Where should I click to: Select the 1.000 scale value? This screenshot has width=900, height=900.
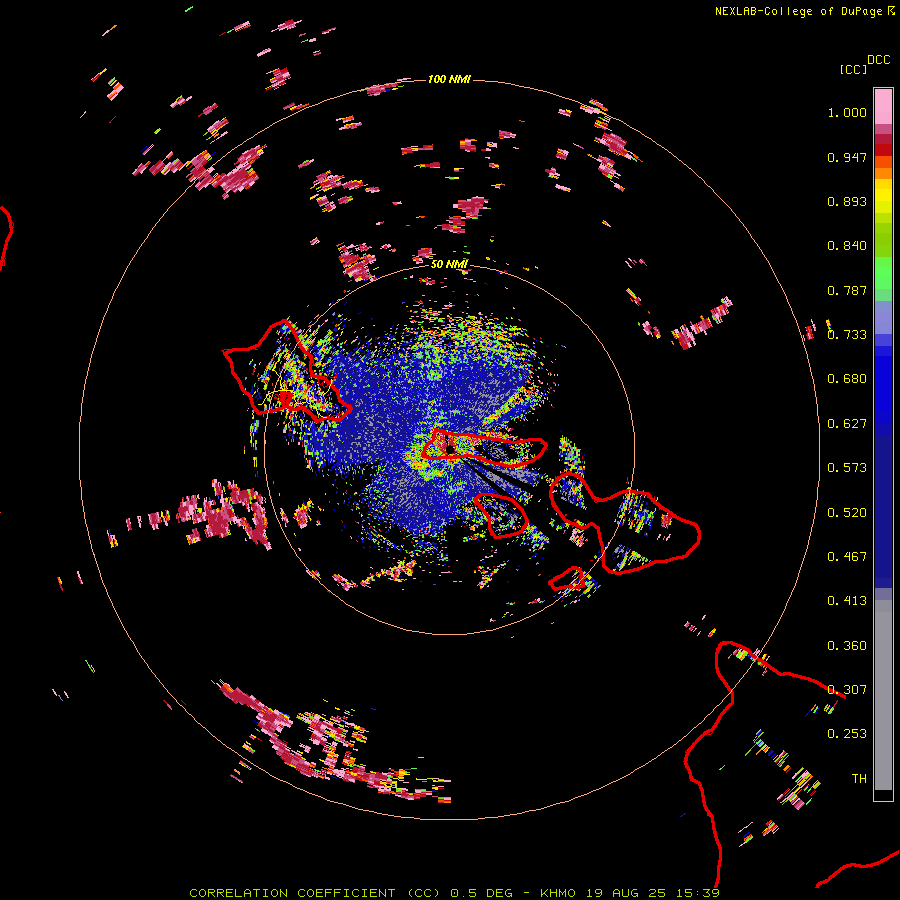[x=847, y=112]
